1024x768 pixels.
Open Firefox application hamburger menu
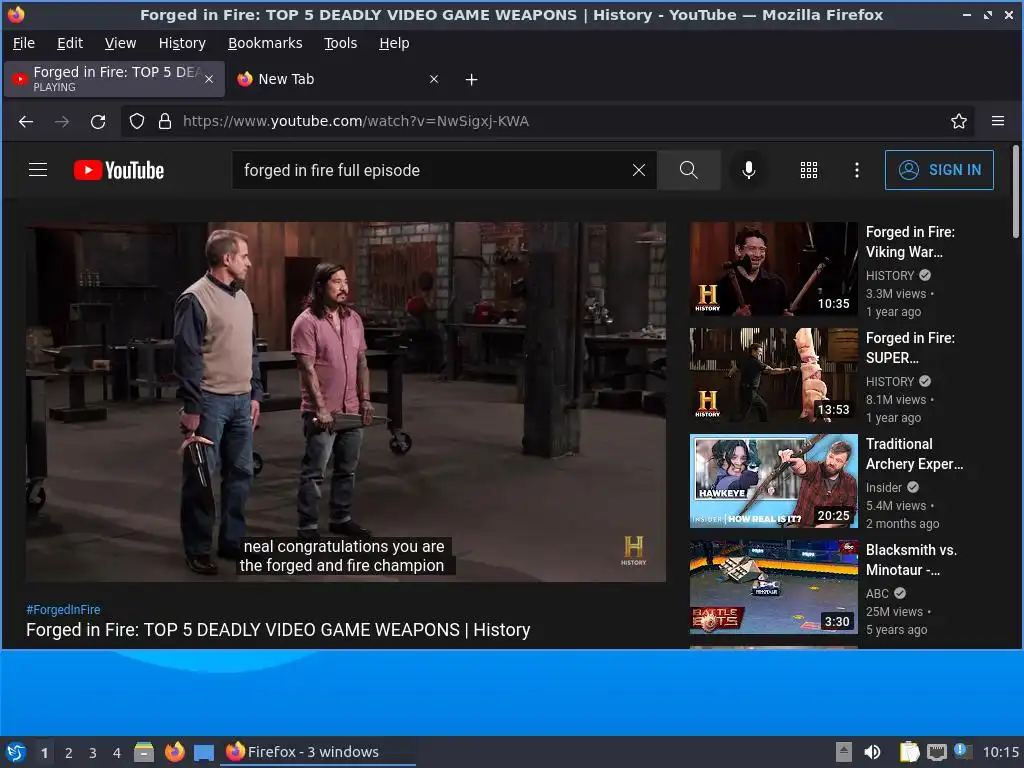coord(998,121)
